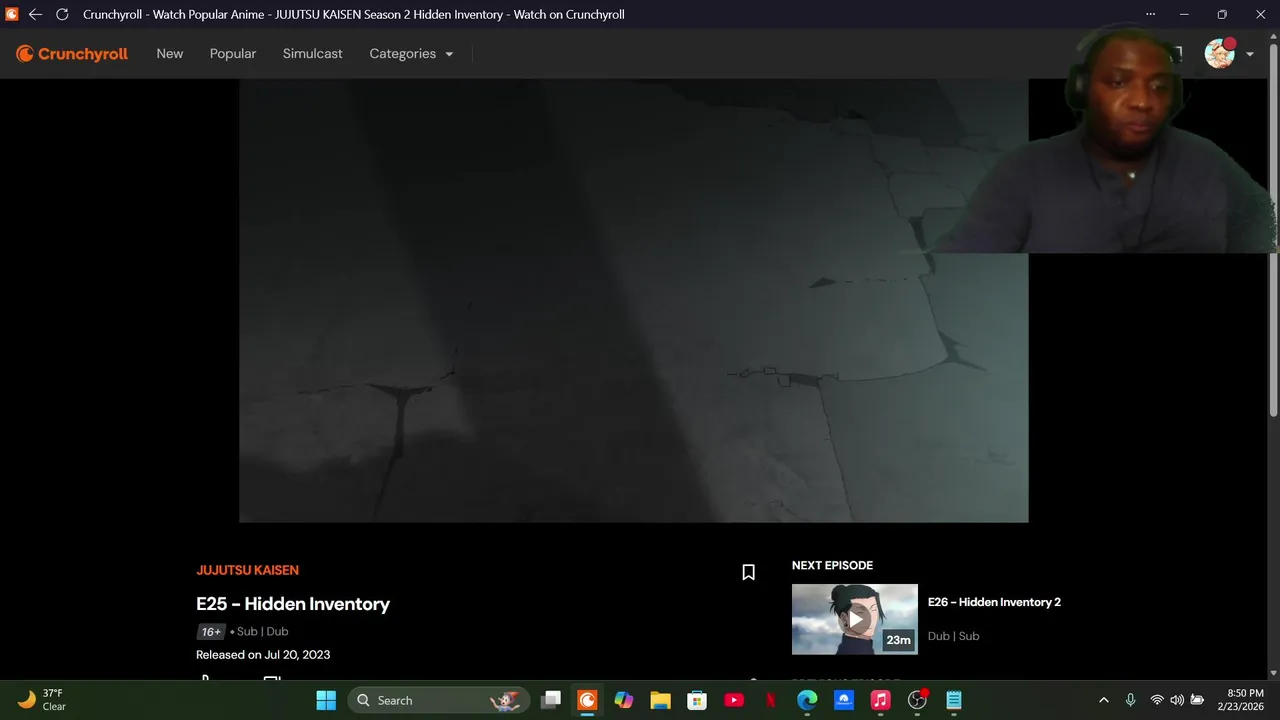Open the JUJUTSU KAISEN series link
The width and height of the screenshot is (1280, 720).
tap(247, 570)
